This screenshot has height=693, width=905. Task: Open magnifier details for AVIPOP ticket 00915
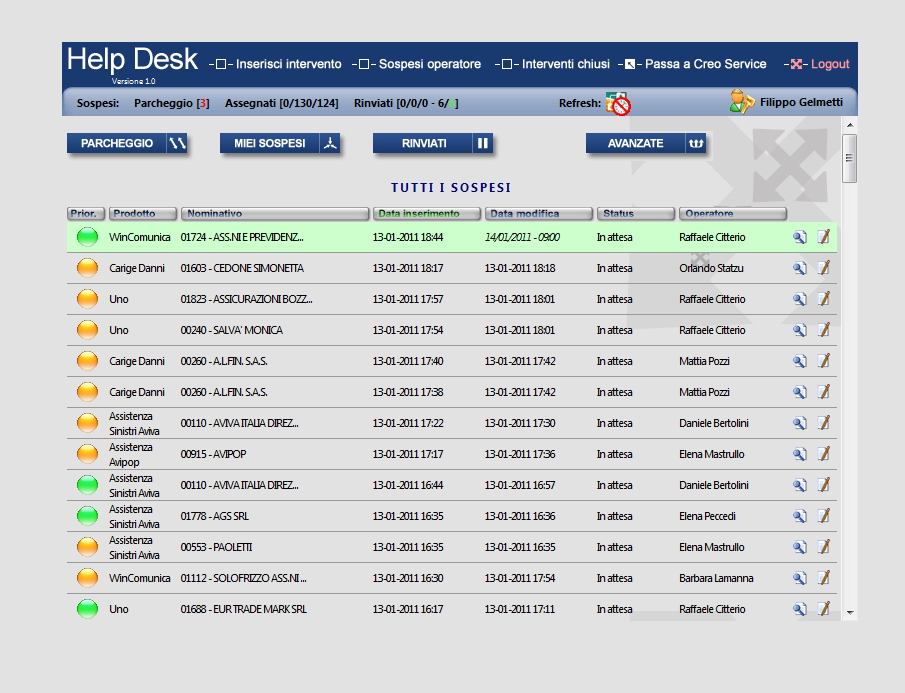[x=799, y=453]
